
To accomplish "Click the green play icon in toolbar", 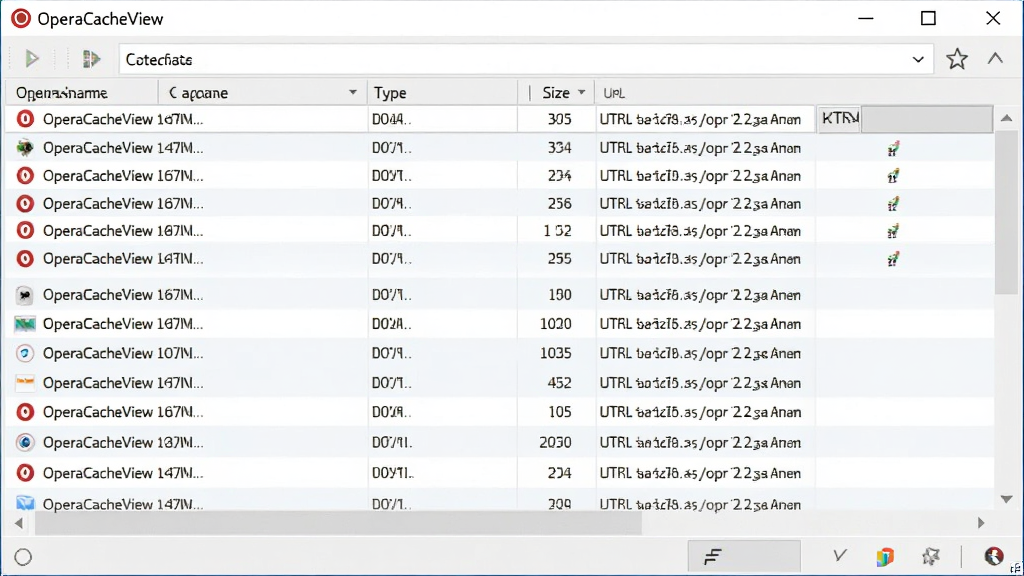I will tap(31, 59).
